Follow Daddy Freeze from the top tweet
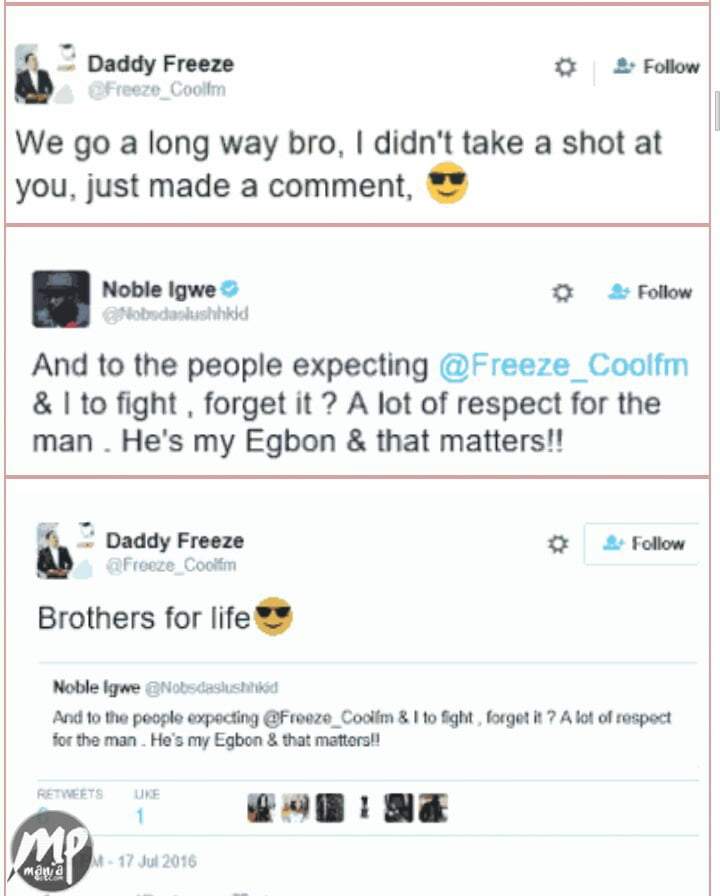 click(657, 67)
